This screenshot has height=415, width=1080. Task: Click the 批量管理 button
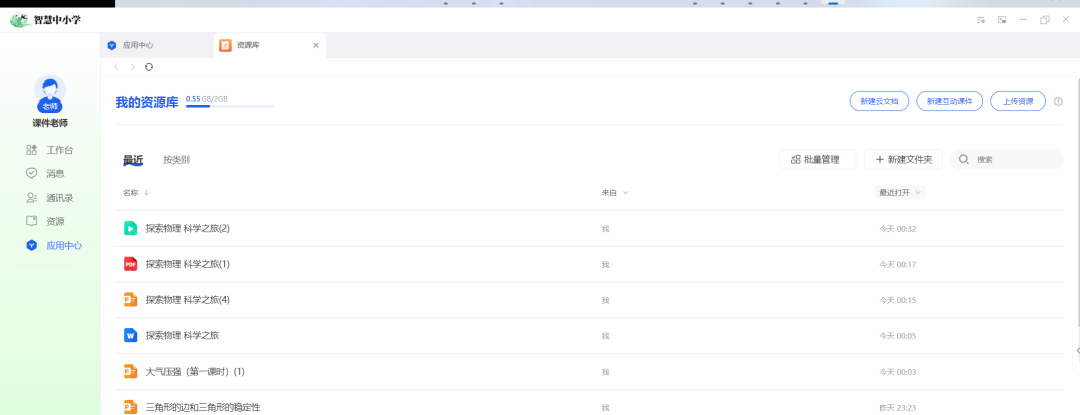[817, 159]
